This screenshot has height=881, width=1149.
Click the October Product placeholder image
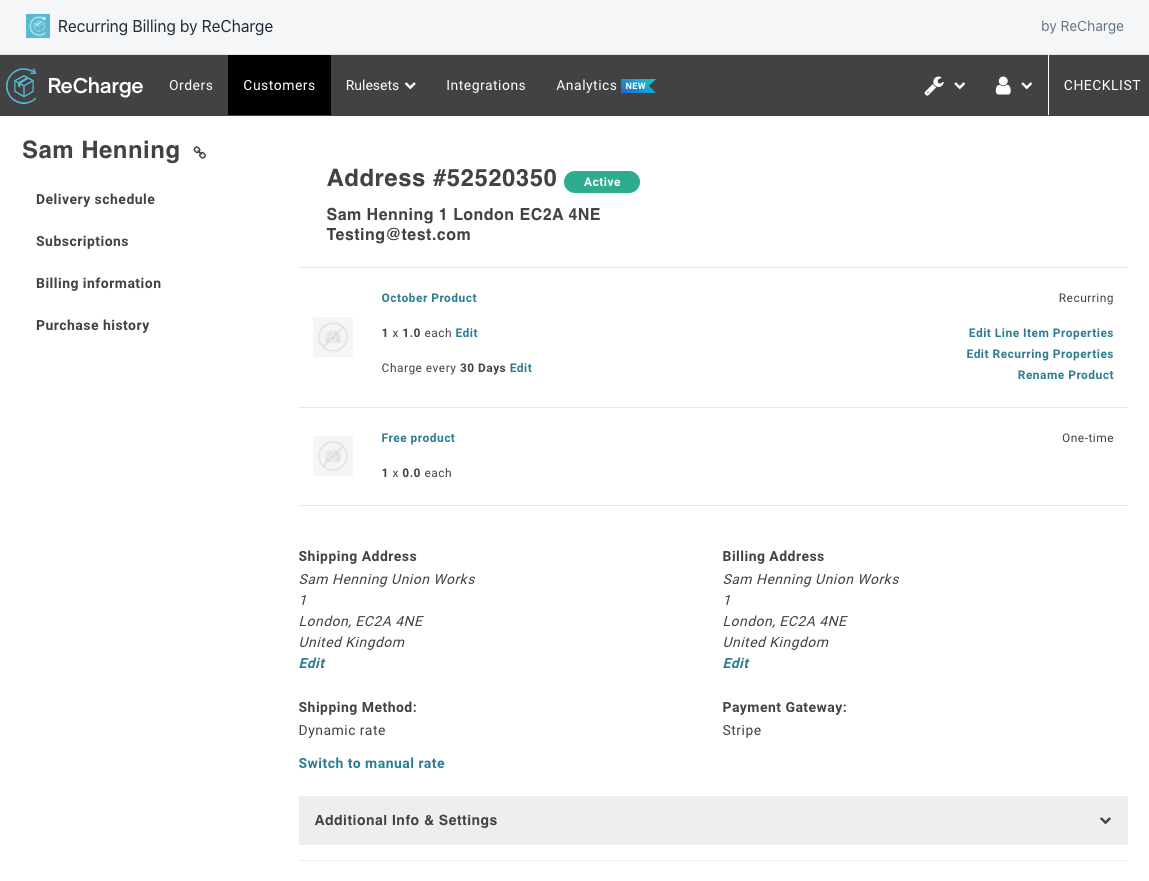[333, 338]
